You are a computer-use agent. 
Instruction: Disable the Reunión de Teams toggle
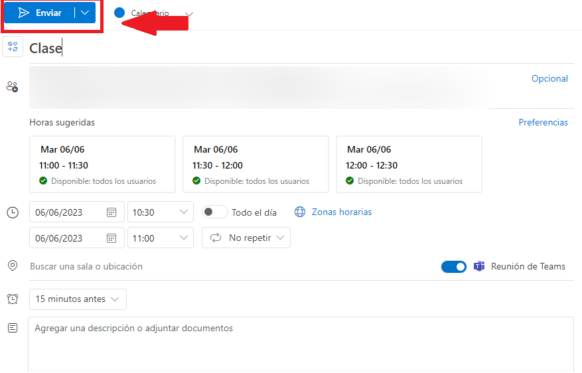(454, 266)
